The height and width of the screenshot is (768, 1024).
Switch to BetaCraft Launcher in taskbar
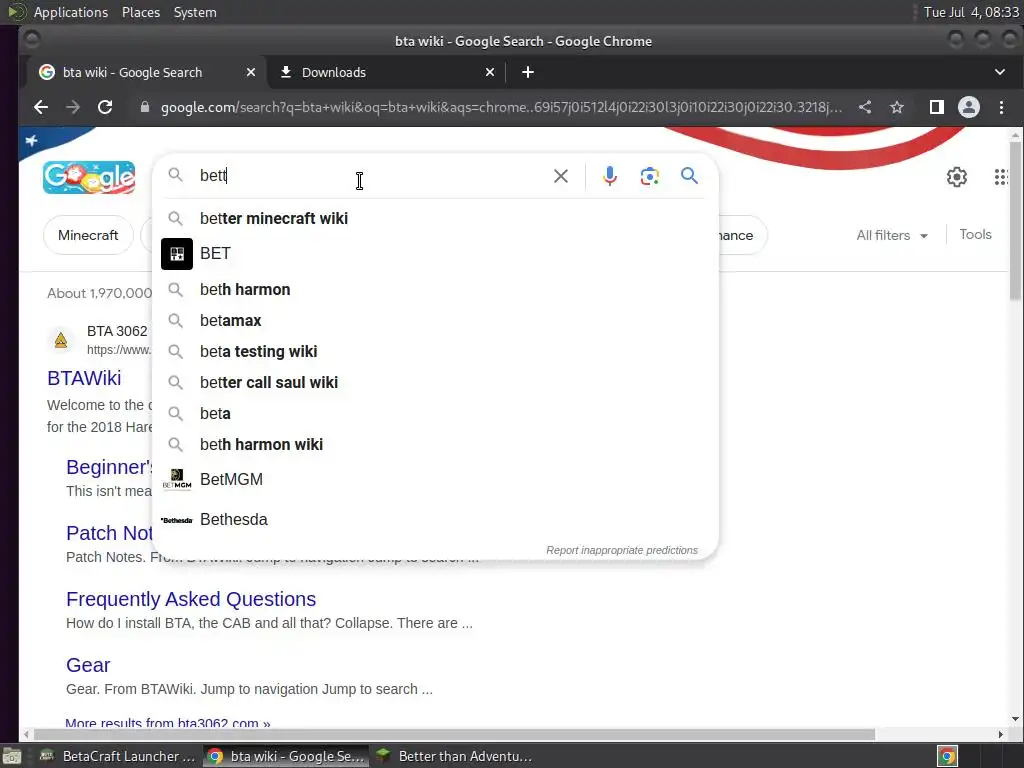click(118, 756)
